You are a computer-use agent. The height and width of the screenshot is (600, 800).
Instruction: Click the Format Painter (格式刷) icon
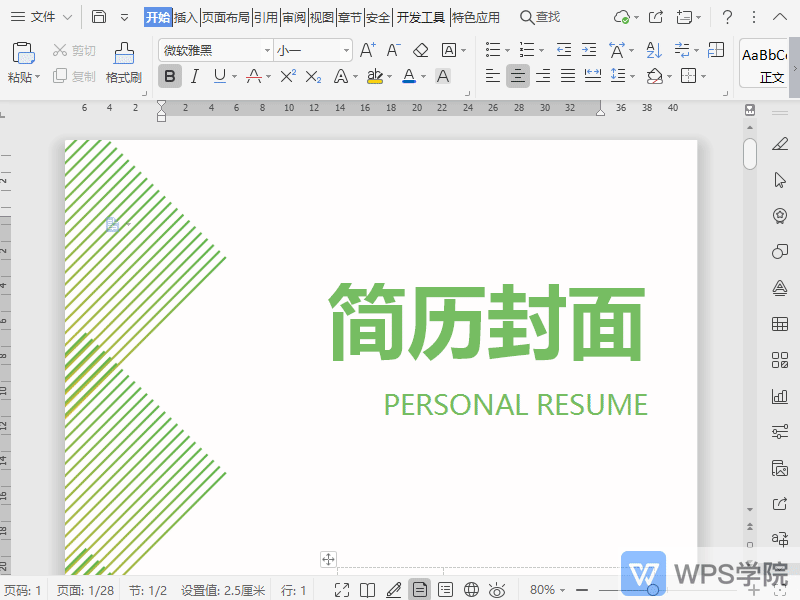(123, 54)
